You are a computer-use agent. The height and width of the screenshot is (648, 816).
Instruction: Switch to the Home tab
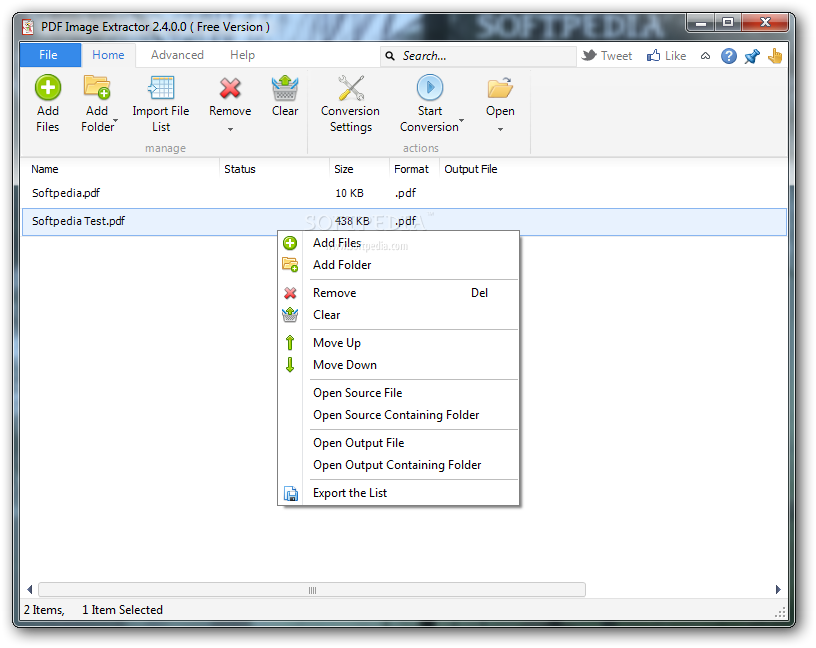coord(108,55)
